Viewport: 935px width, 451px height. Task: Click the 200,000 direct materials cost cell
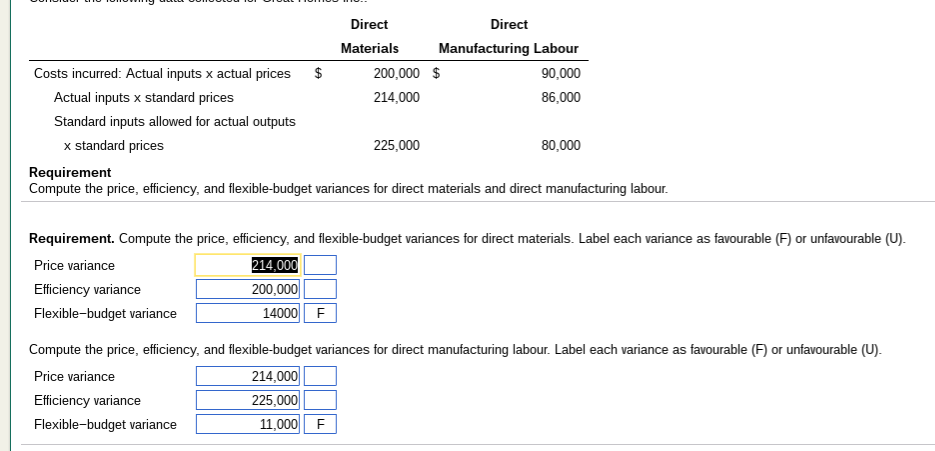(x=397, y=73)
